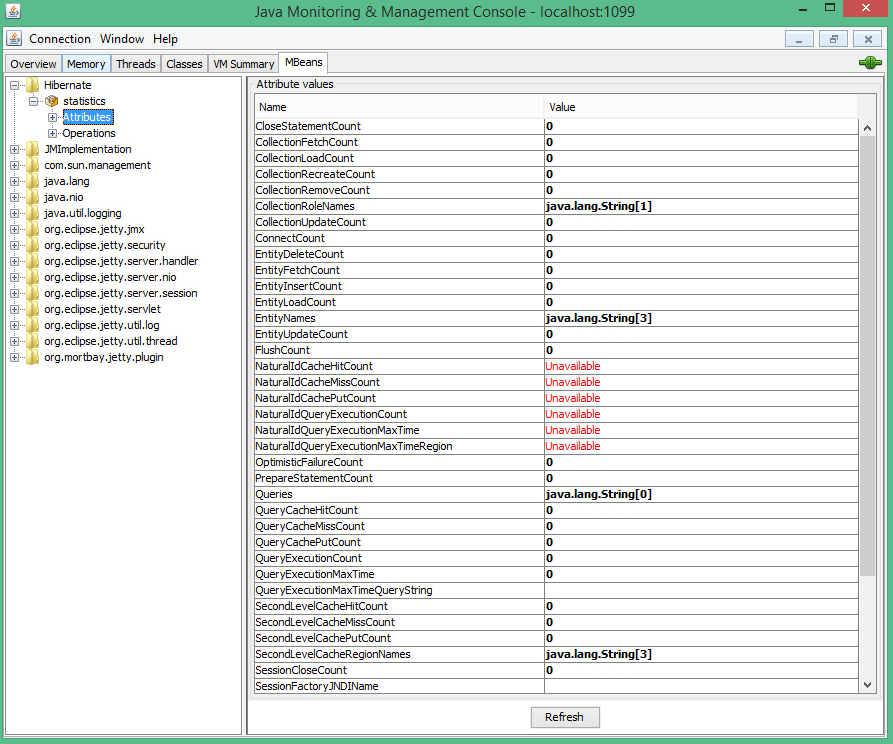893x744 pixels.
Task: Click the scrollbar up arrow
Action: 867,128
